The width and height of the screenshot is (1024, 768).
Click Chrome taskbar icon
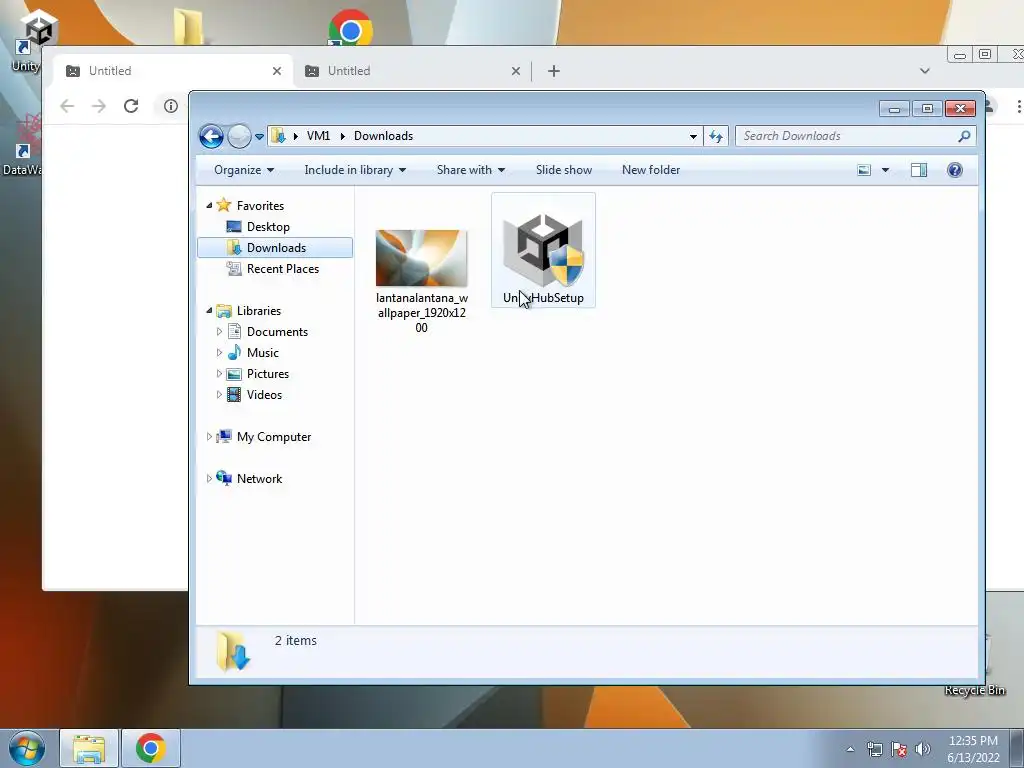[x=150, y=748]
